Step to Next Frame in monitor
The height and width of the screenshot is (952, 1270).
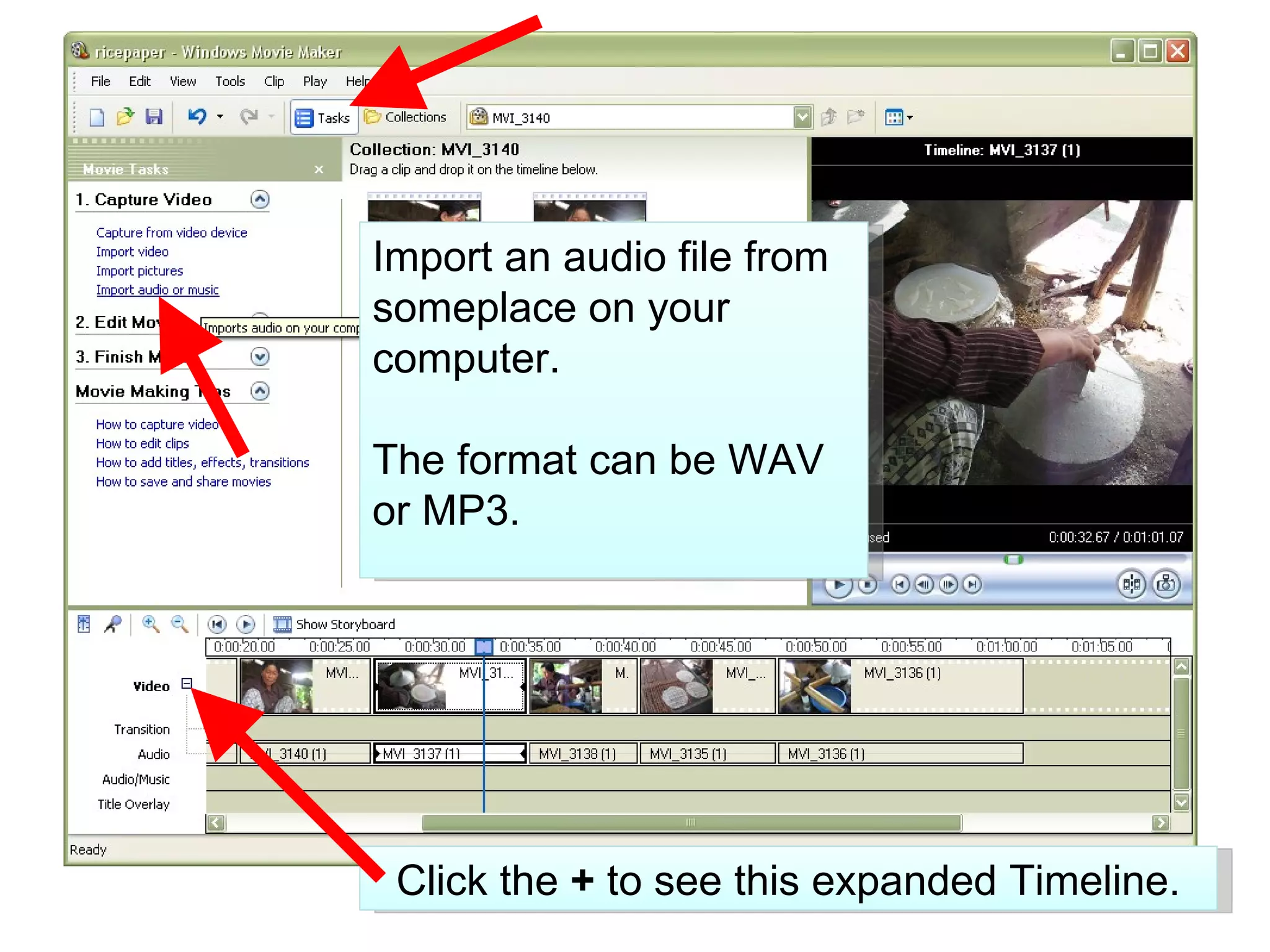point(948,584)
